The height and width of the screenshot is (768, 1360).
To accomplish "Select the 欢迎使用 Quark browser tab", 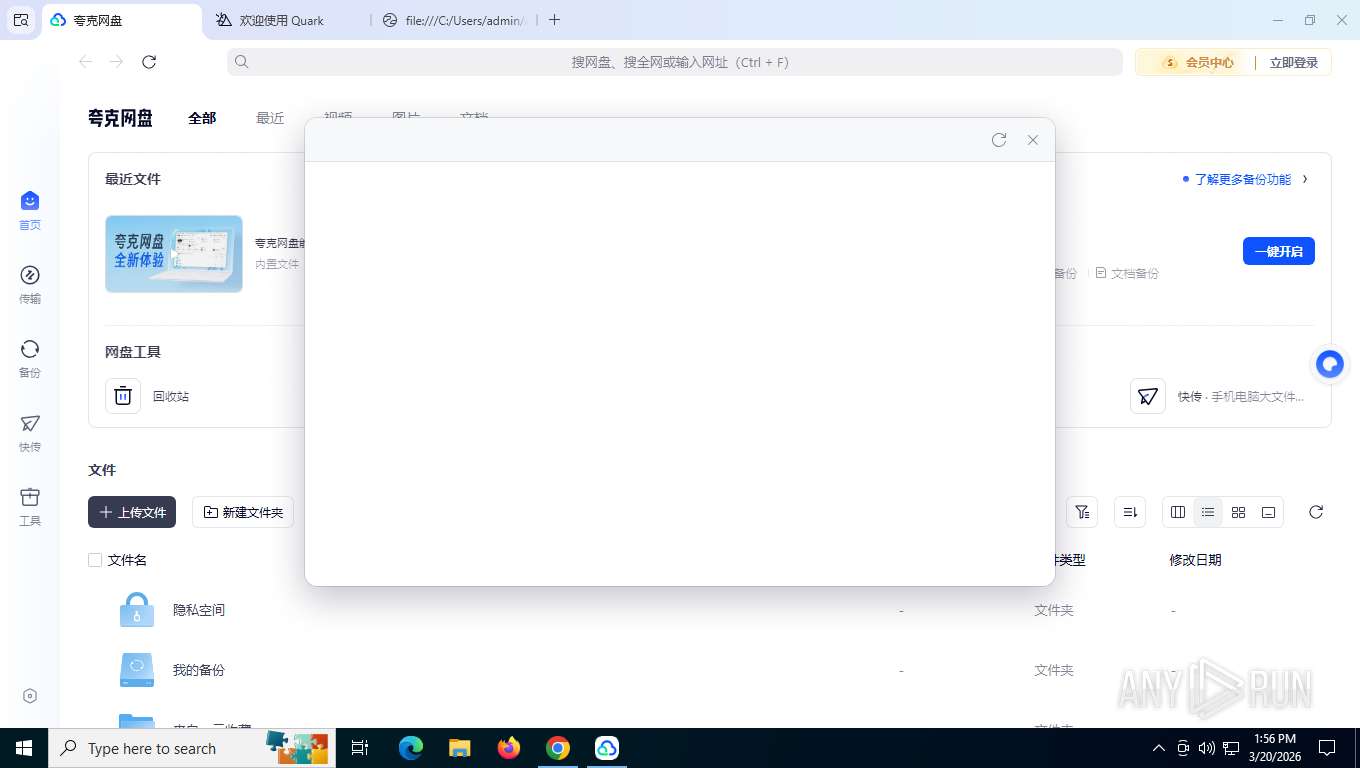I will pos(286,20).
